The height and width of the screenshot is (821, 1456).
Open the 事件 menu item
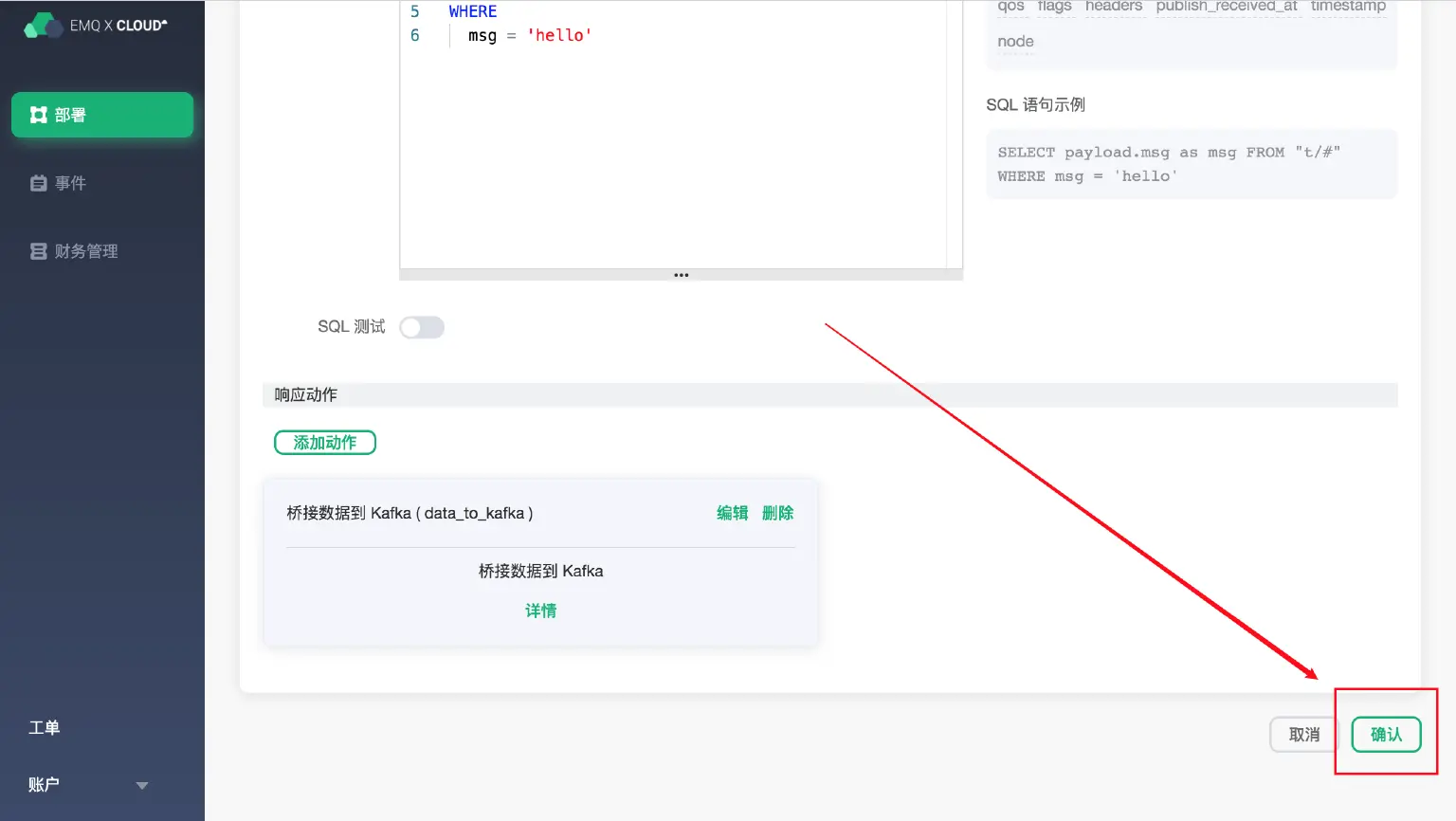(70, 183)
